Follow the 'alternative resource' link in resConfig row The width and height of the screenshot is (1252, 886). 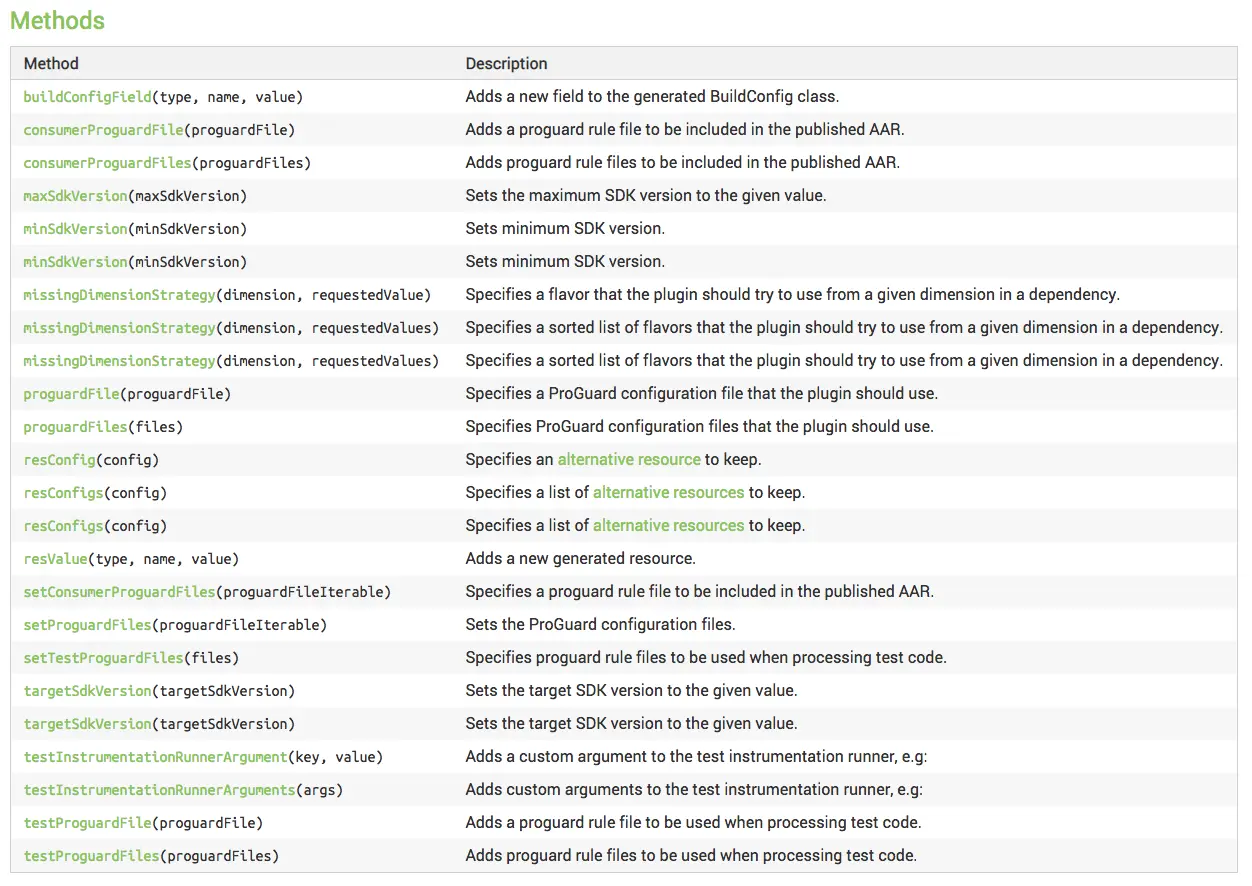click(628, 460)
